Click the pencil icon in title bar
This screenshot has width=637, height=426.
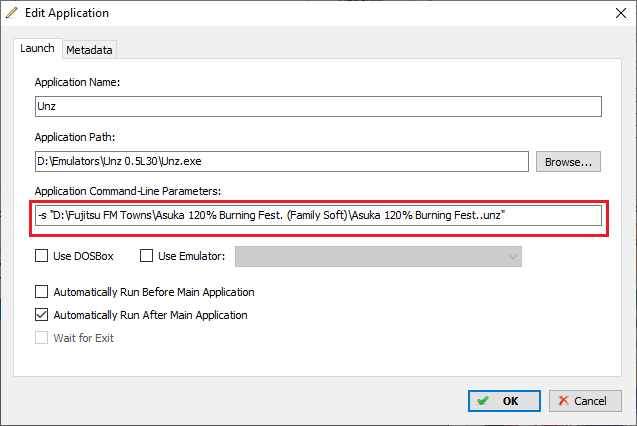[x=12, y=13]
